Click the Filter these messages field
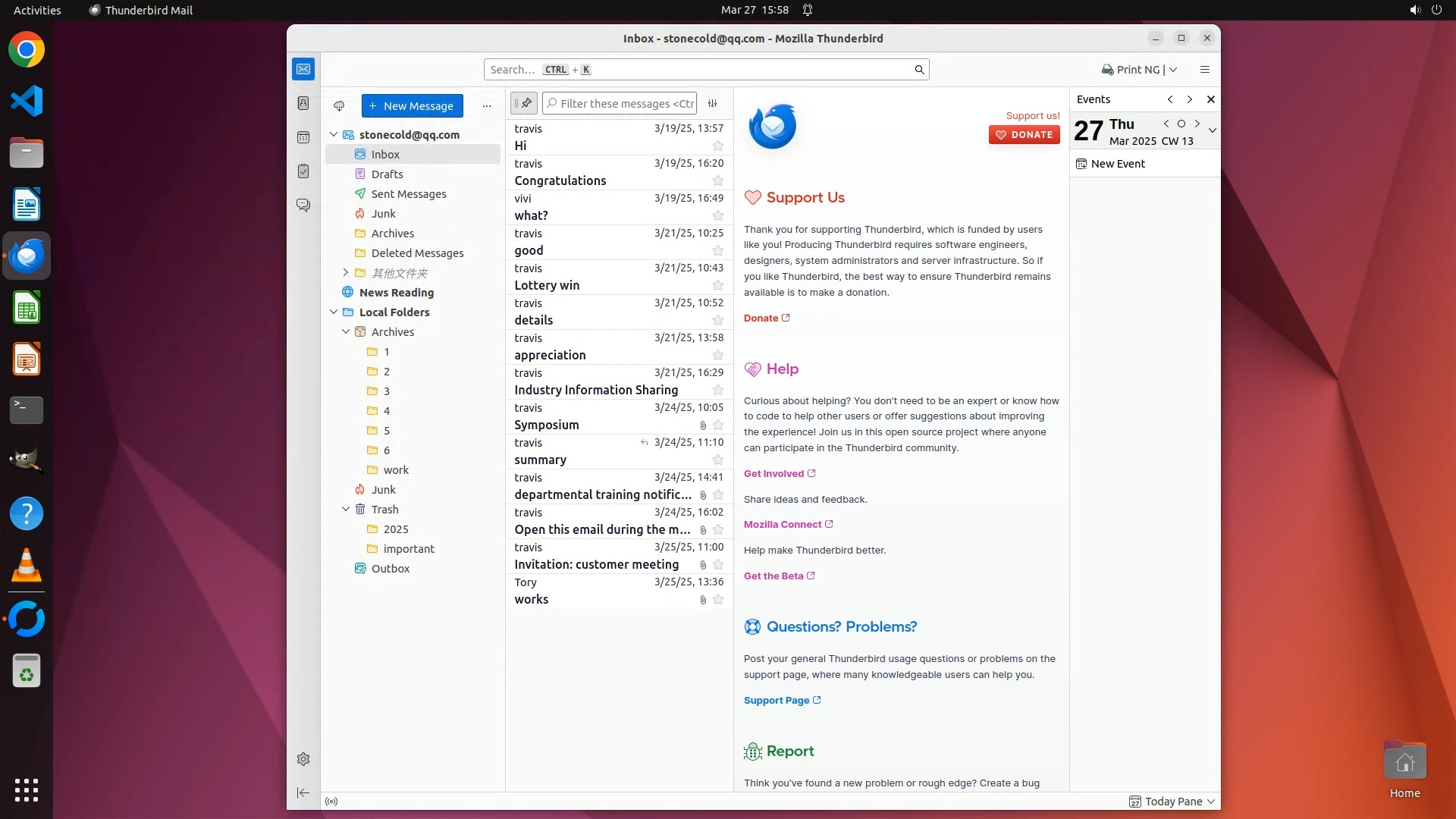The height and width of the screenshot is (819, 1456). (x=626, y=104)
